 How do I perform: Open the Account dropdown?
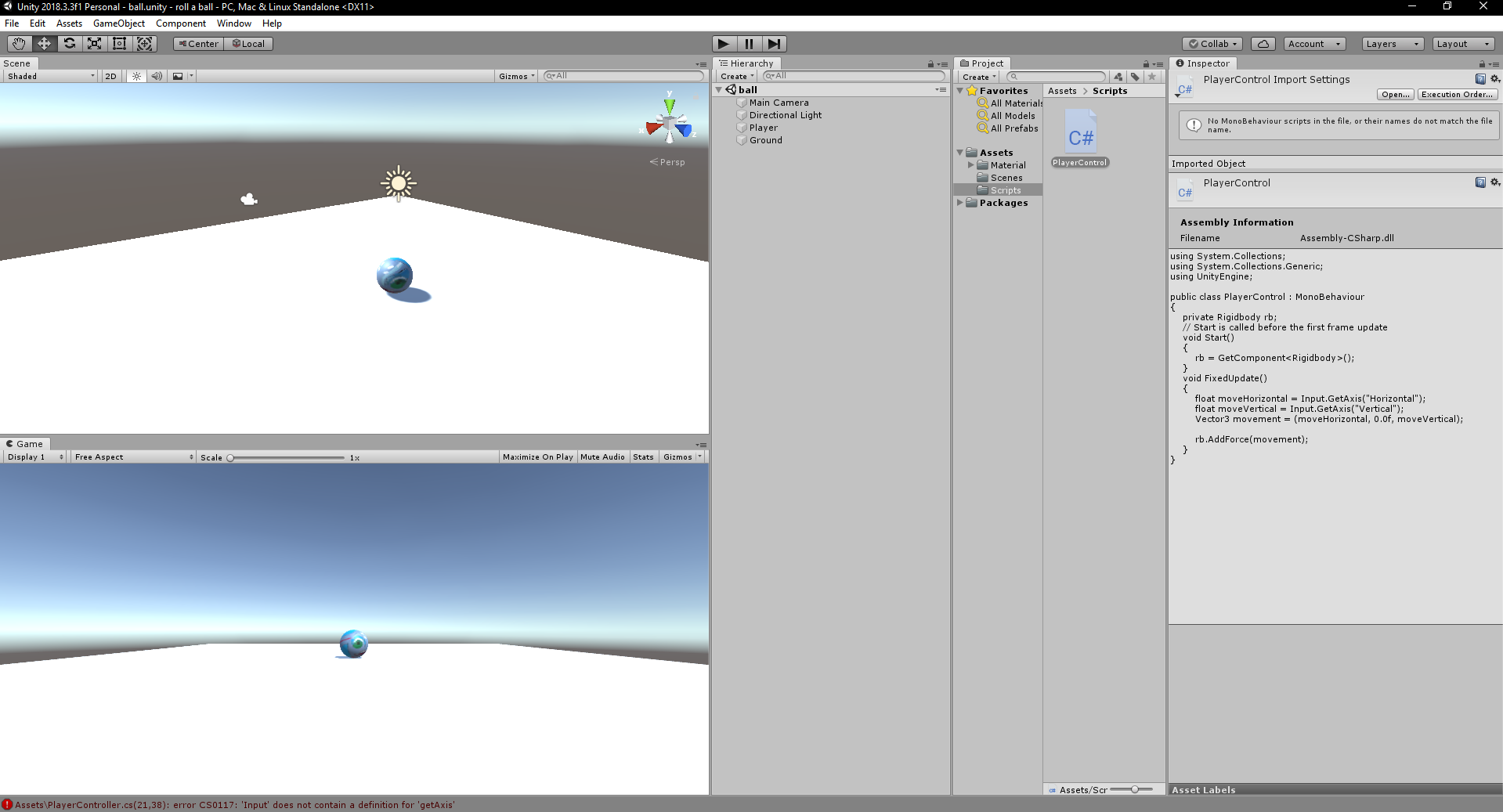(x=1314, y=44)
